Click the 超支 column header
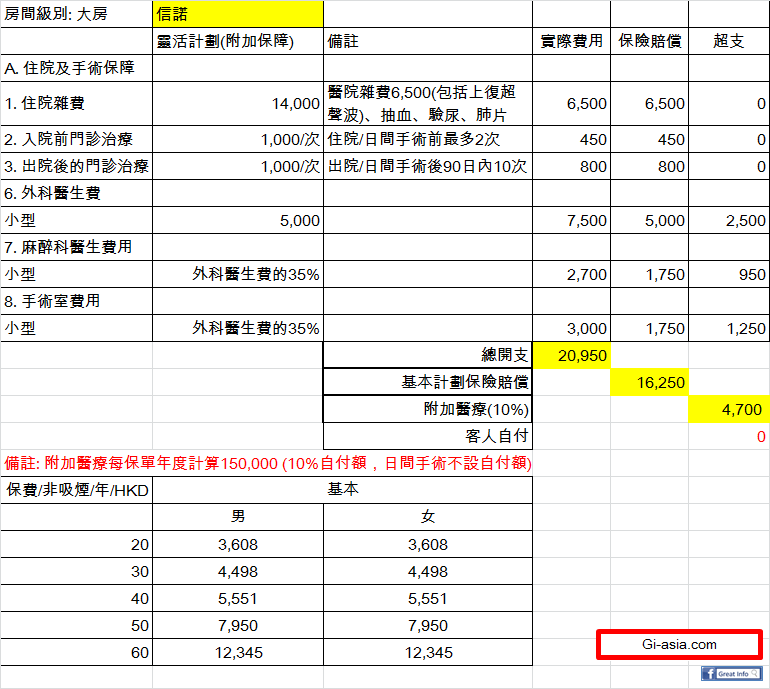The width and height of the screenshot is (770, 689). click(729, 41)
